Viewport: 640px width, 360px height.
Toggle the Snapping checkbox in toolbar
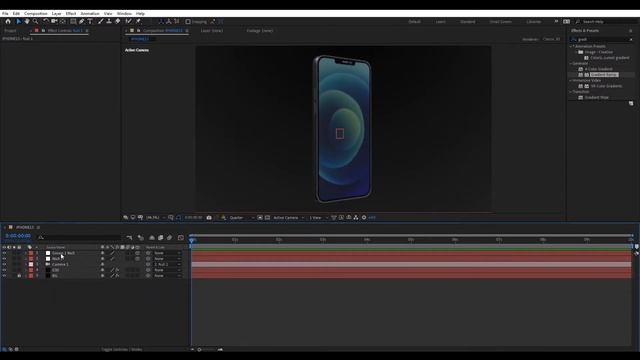point(188,22)
